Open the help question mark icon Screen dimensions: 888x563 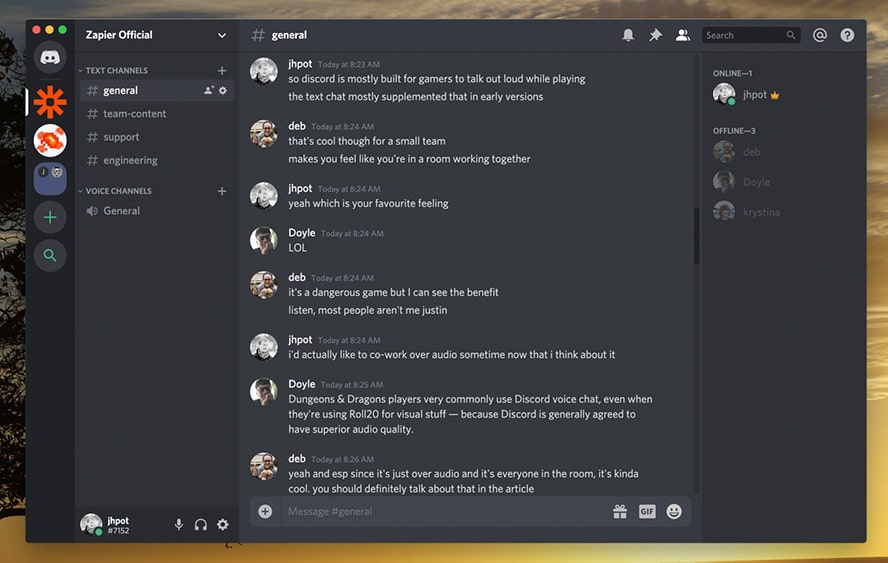click(x=847, y=35)
